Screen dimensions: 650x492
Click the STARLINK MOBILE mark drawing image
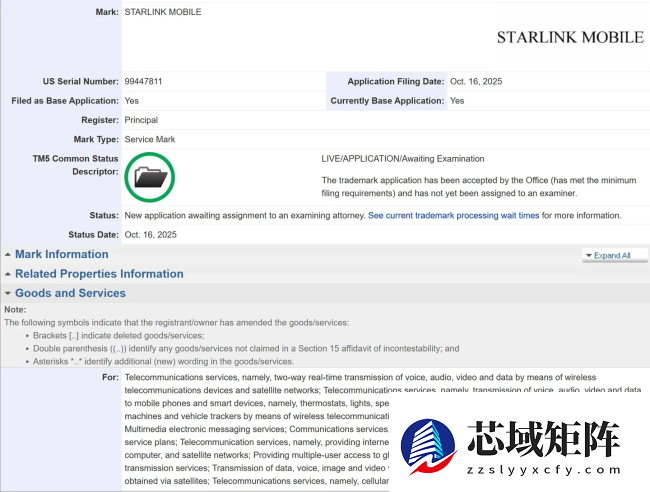click(569, 37)
